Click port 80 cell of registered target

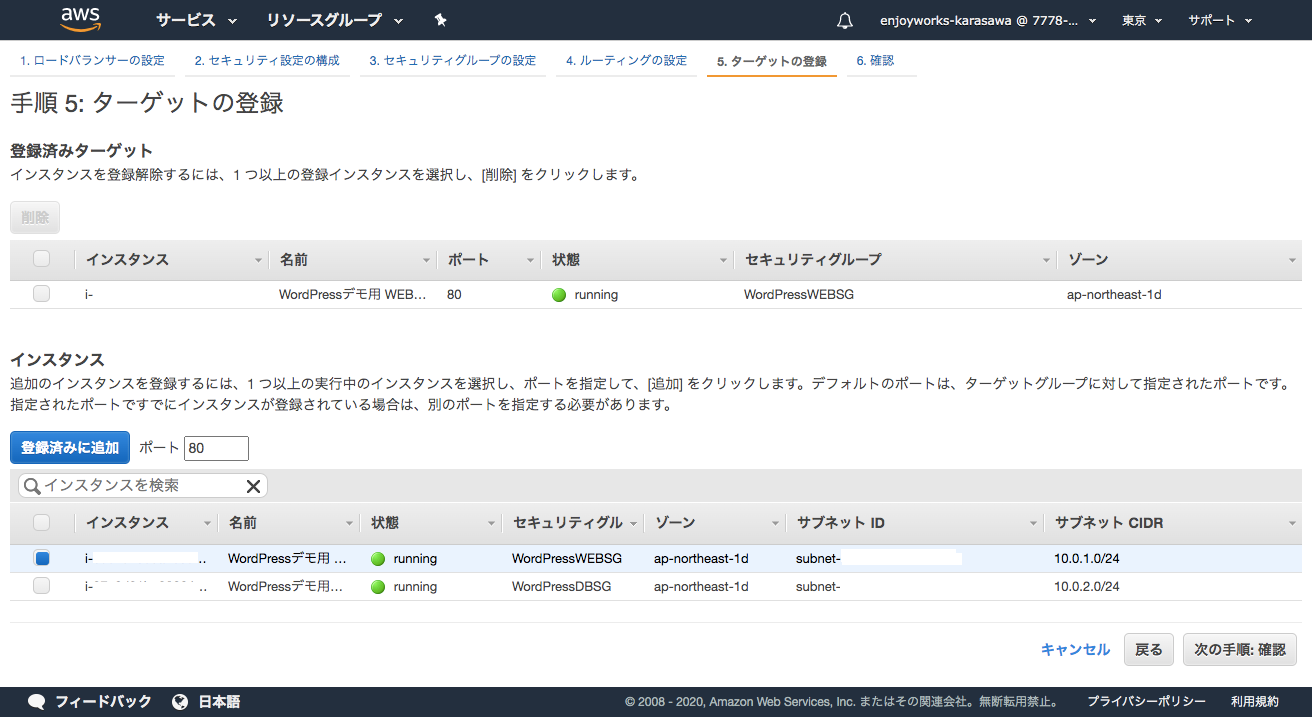(x=454, y=295)
